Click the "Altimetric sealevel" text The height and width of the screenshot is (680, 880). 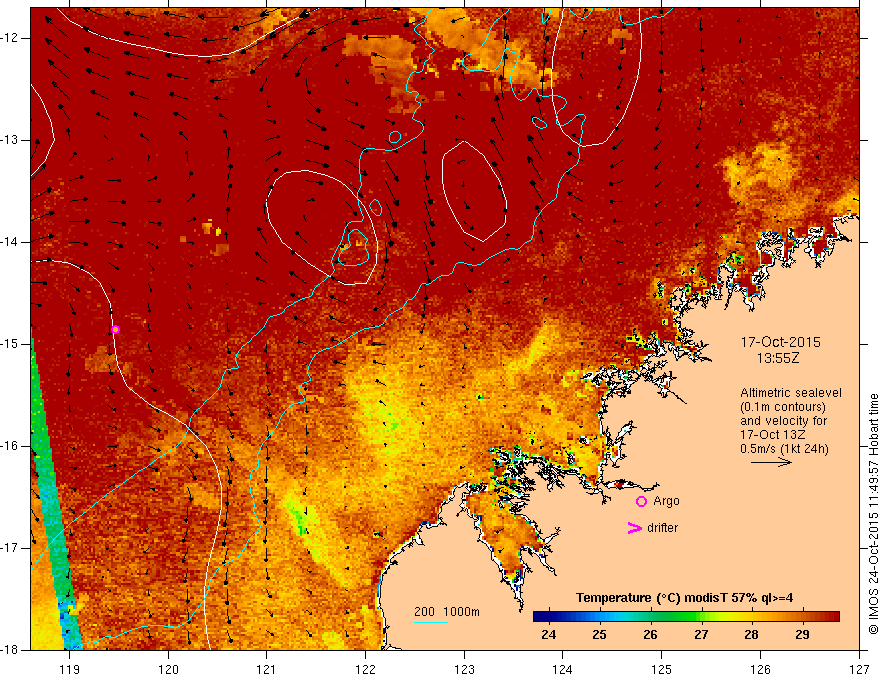click(x=791, y=393)
